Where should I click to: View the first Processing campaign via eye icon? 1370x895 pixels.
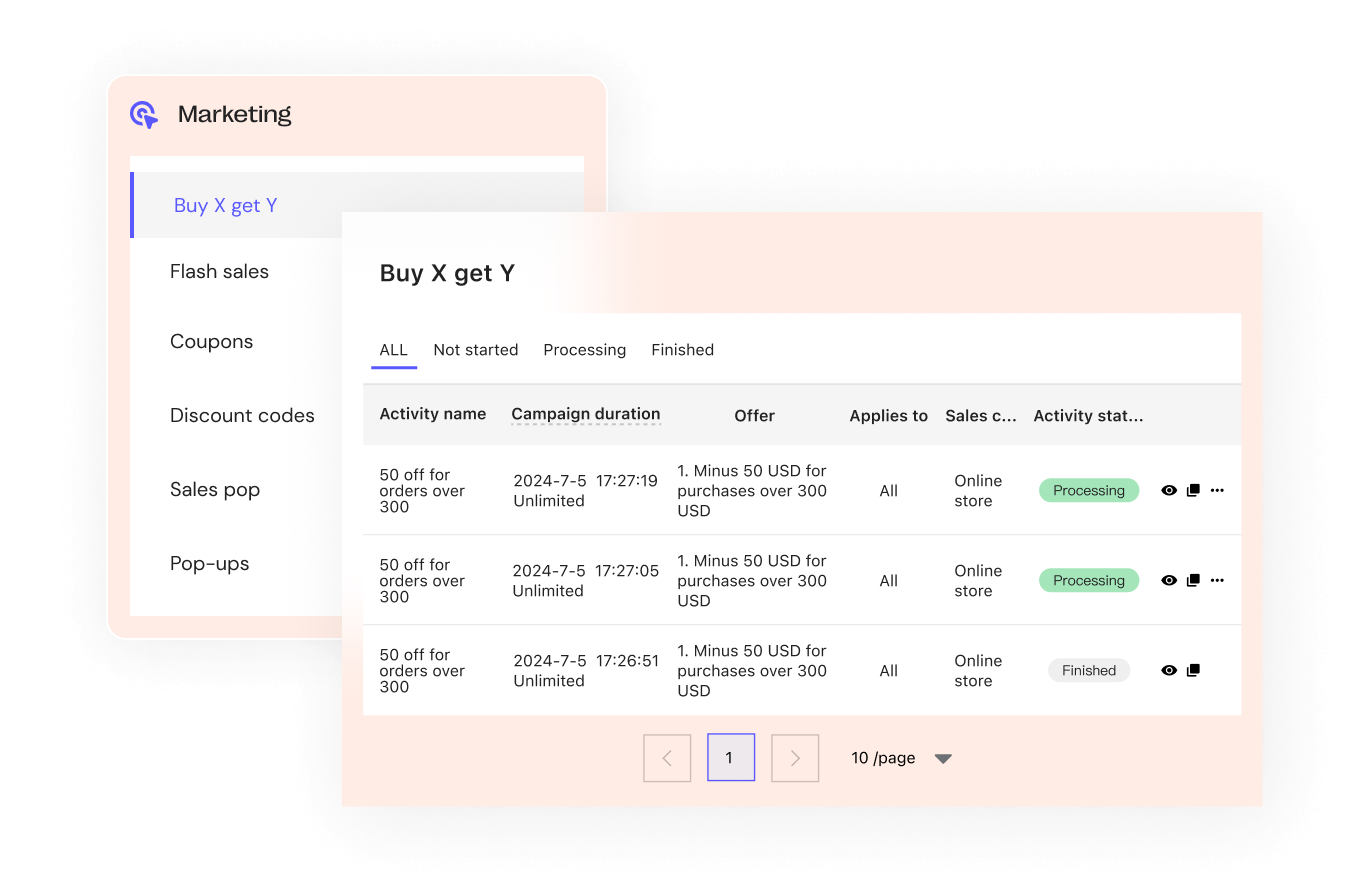(1169, 491)
